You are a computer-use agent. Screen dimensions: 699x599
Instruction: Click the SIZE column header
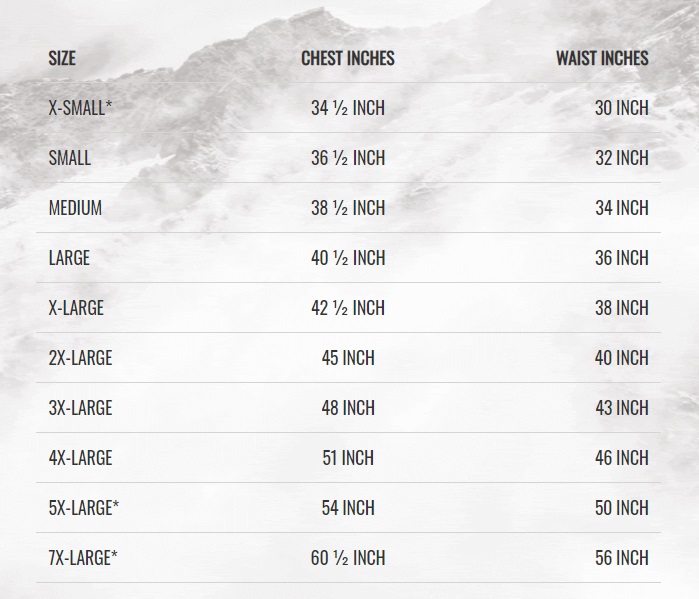coord(62,58)
